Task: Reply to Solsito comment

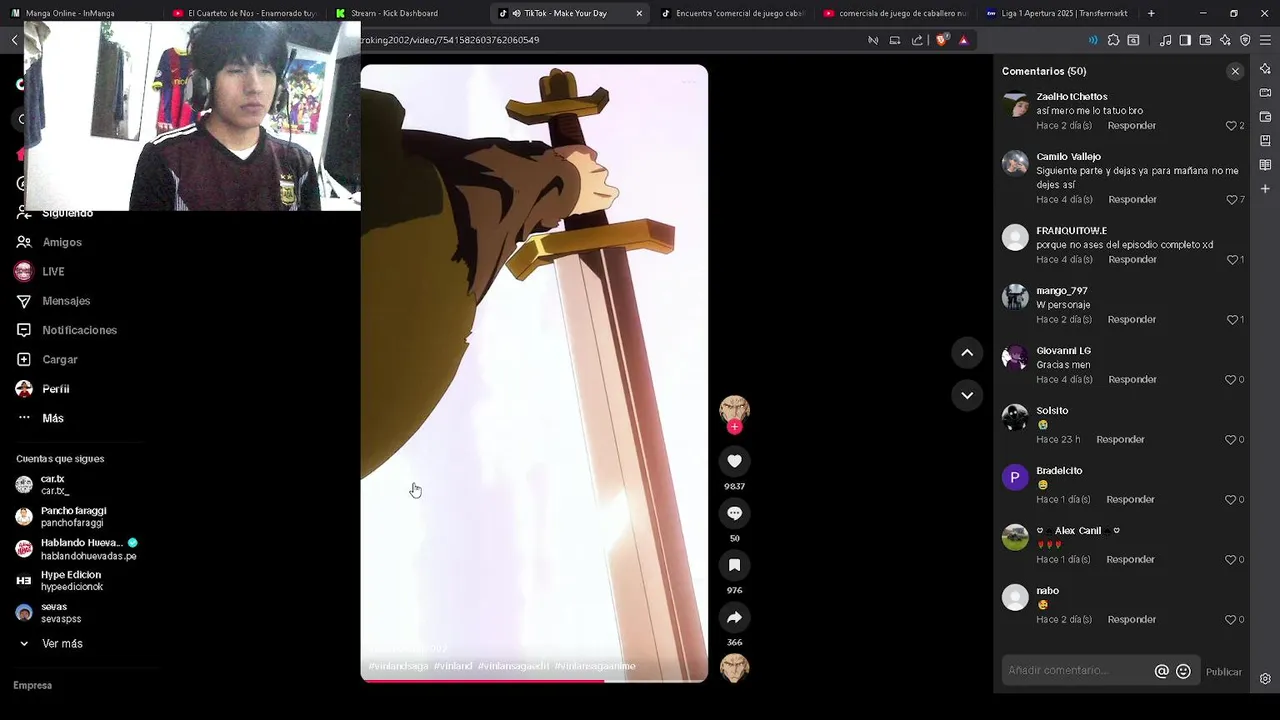Action: [1120, 440]
